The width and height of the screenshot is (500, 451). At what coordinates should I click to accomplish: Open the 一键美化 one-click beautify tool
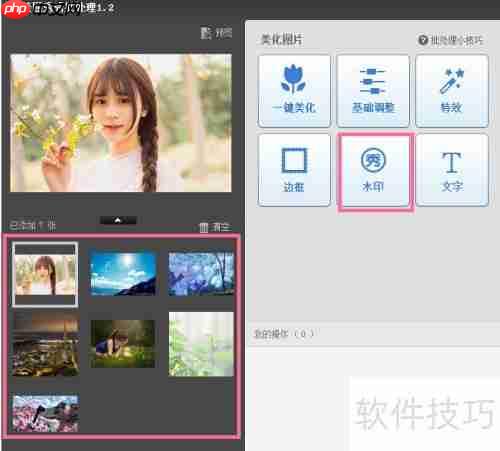pos(294,91)
